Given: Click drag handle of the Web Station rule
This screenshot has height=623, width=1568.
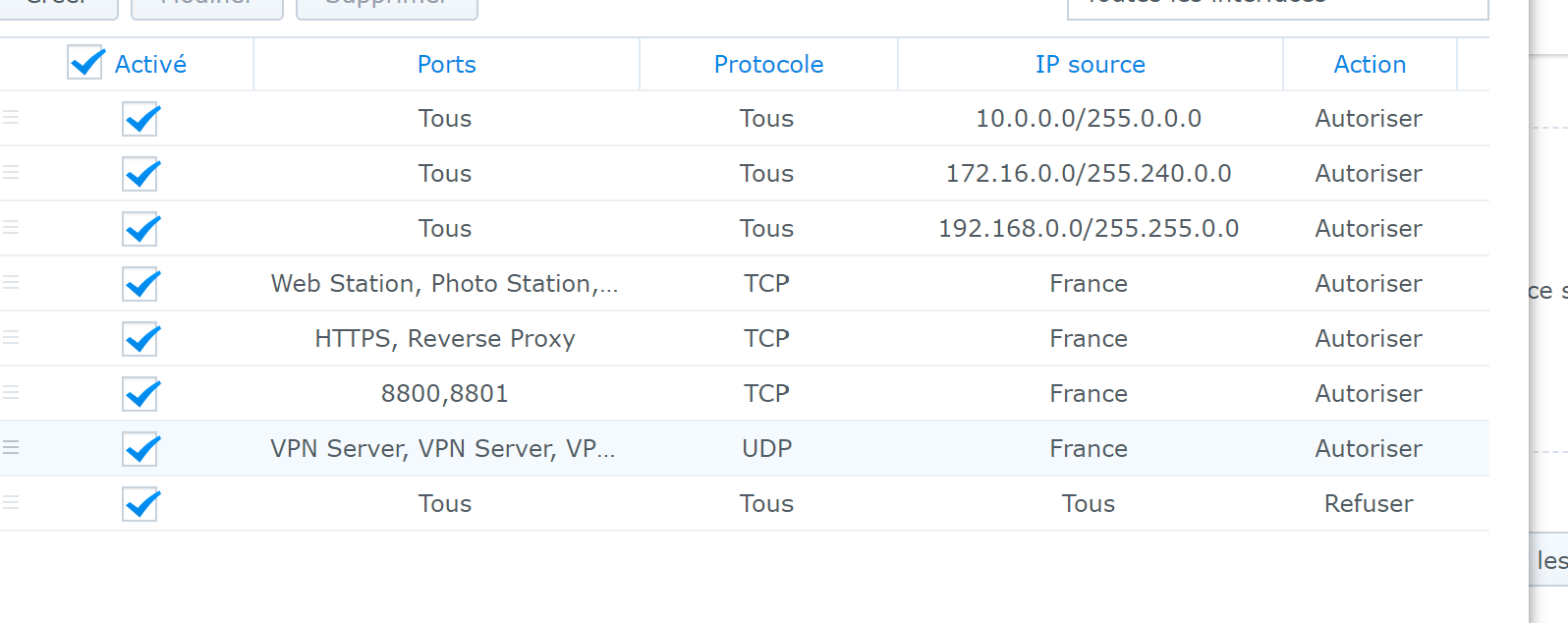Looking at the screenshot, I should tap(11, 282).
